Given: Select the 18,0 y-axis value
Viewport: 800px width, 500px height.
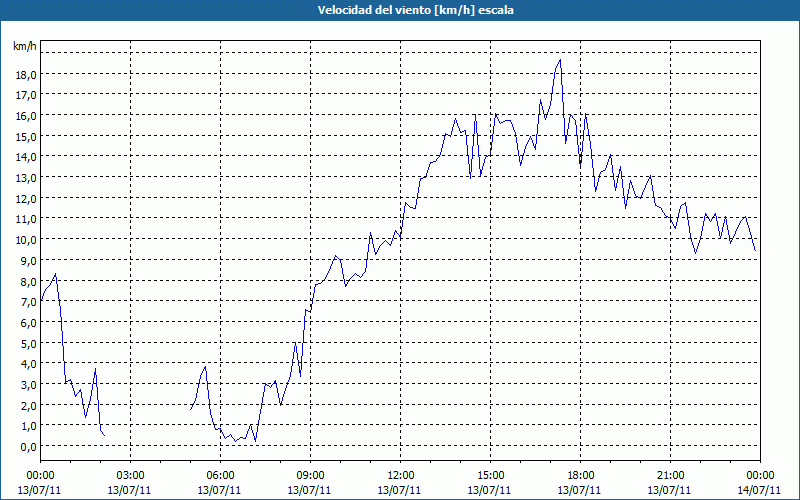Looking at the screenshot, I should (x=27, y=74).
